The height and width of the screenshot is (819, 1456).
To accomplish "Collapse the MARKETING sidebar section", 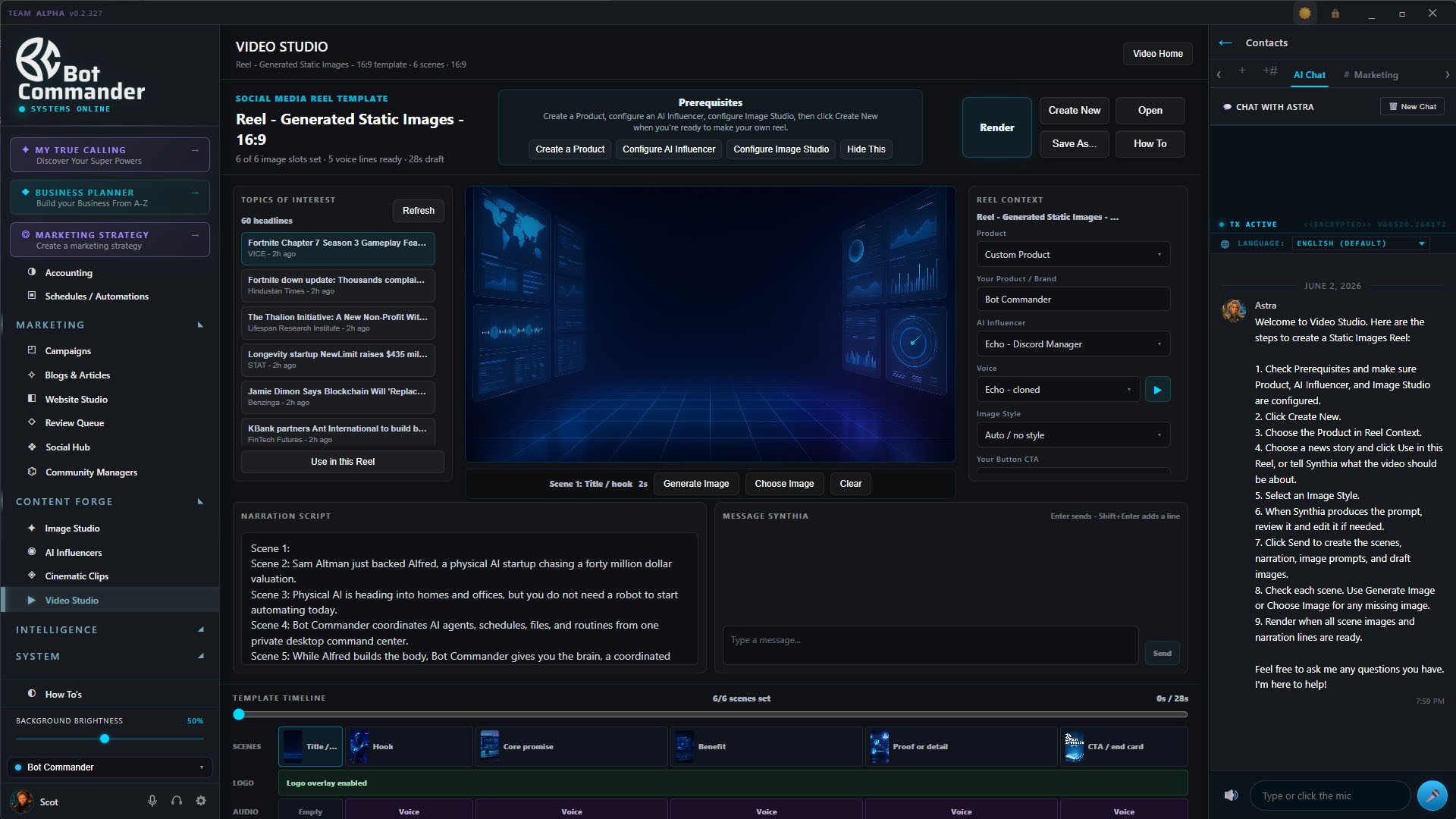I will (x=200, y=325).
